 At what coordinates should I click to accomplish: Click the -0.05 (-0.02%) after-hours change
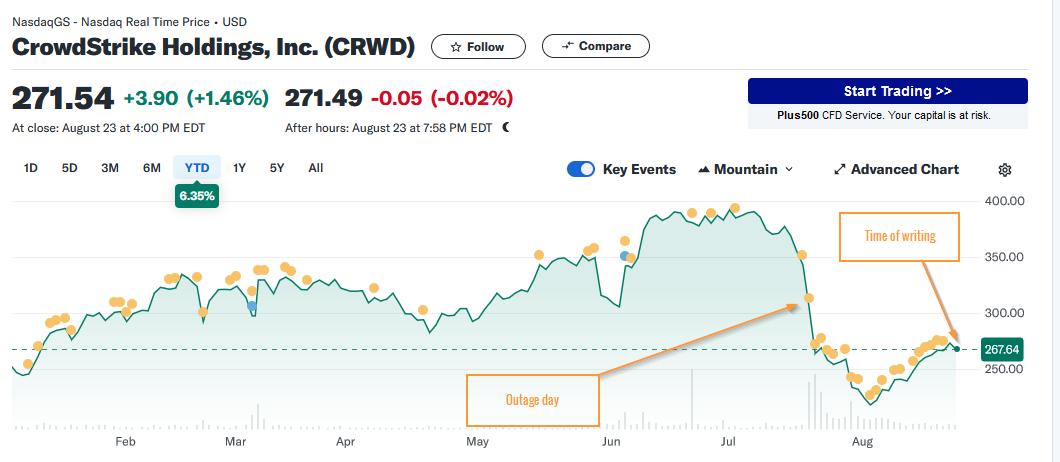[x=441, y=99]
